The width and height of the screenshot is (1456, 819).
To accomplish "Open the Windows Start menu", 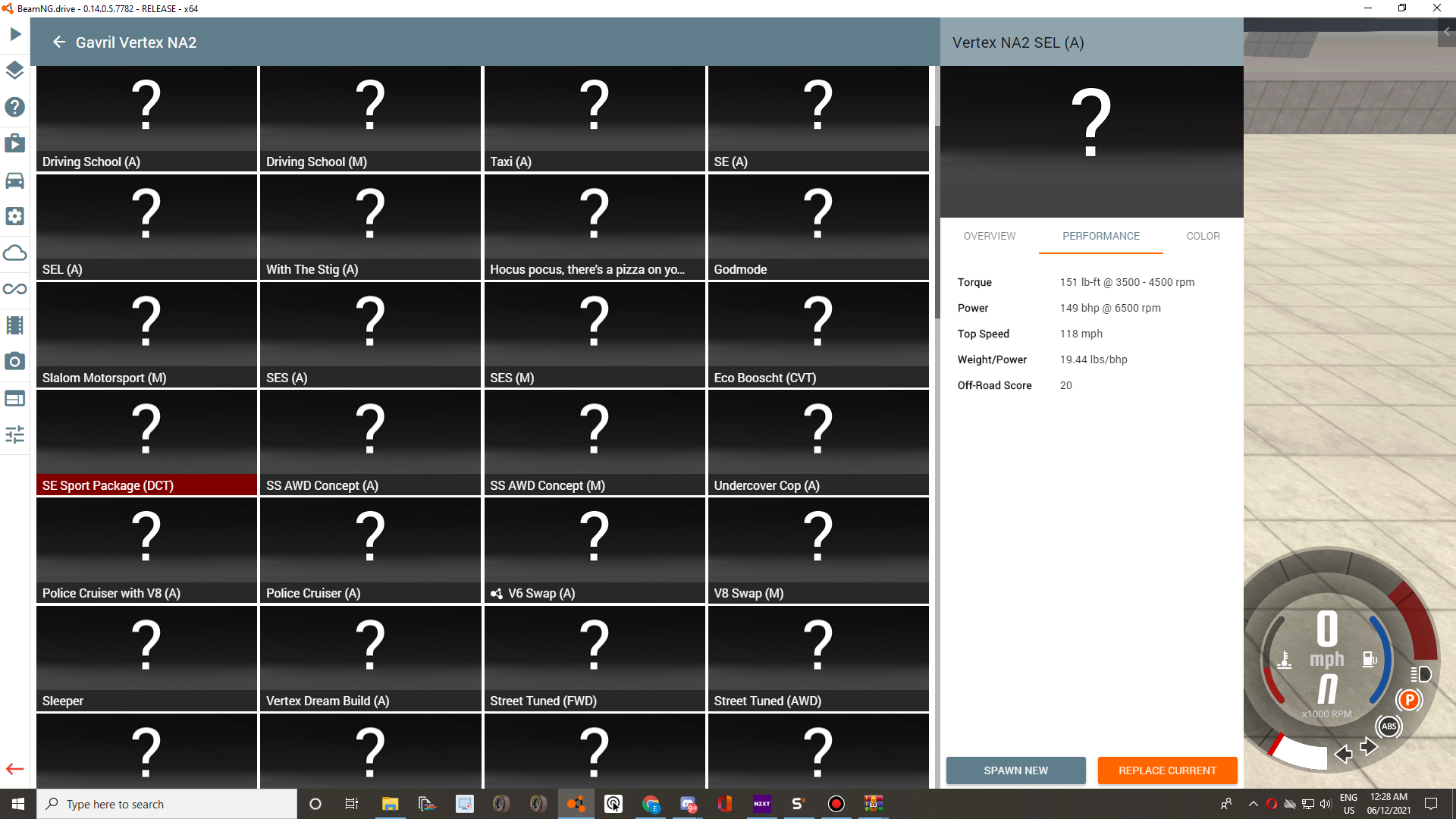I will (x=18, y=804).
